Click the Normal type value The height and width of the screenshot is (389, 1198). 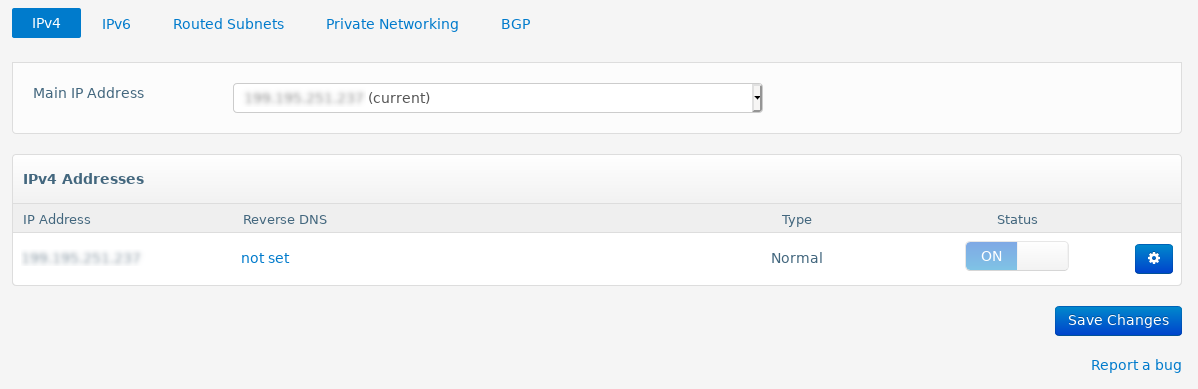tap(797, 258)
